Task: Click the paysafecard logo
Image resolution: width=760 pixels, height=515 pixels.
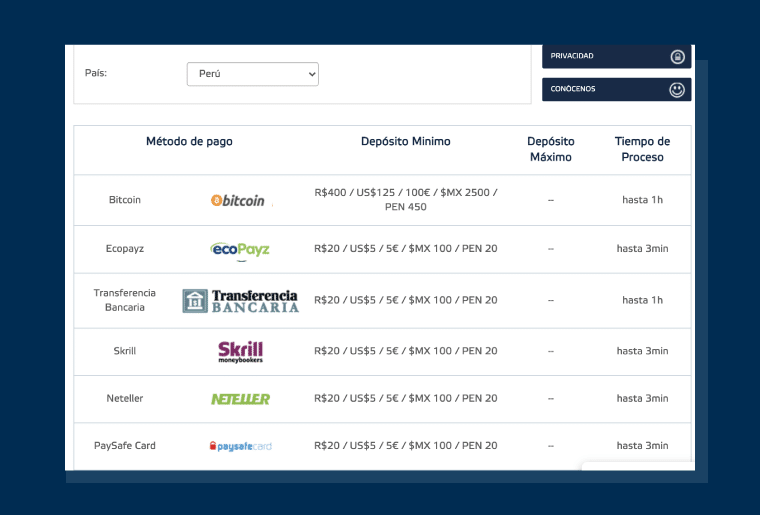Action: [240, 446]
